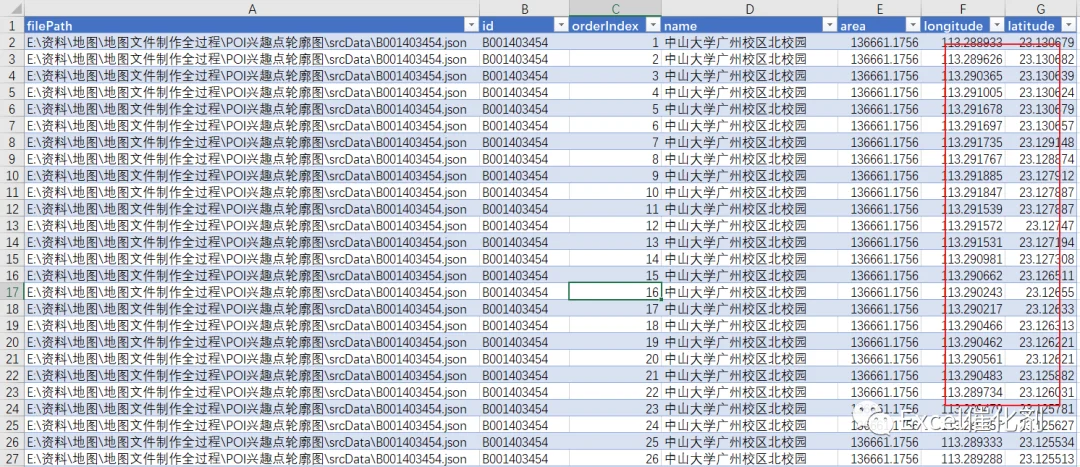1080x467 pixels.
Task: Select longitude cell 113.289734
Action: (x=962, y=392)
